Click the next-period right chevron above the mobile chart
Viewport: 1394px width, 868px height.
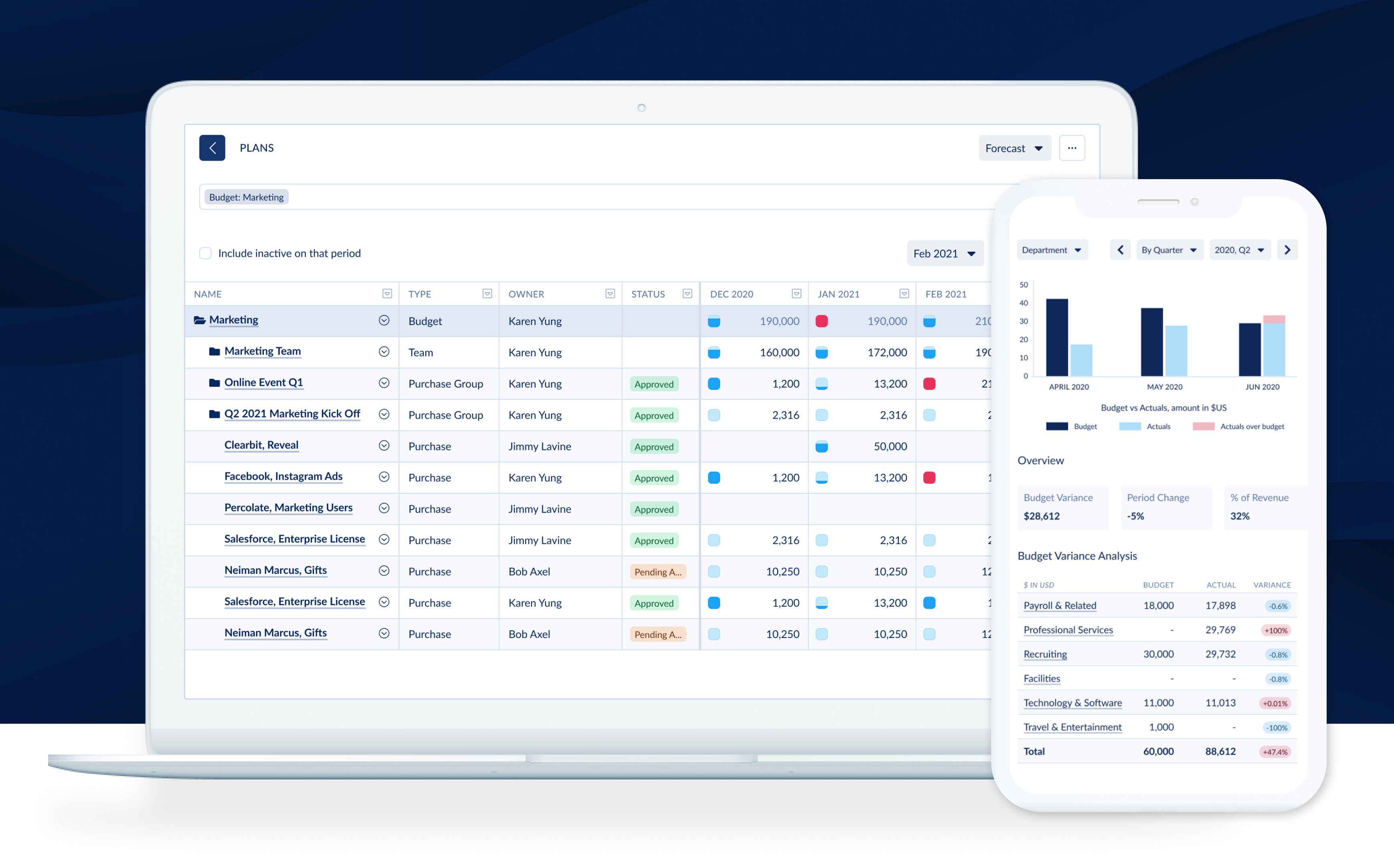pos(1287,249)
